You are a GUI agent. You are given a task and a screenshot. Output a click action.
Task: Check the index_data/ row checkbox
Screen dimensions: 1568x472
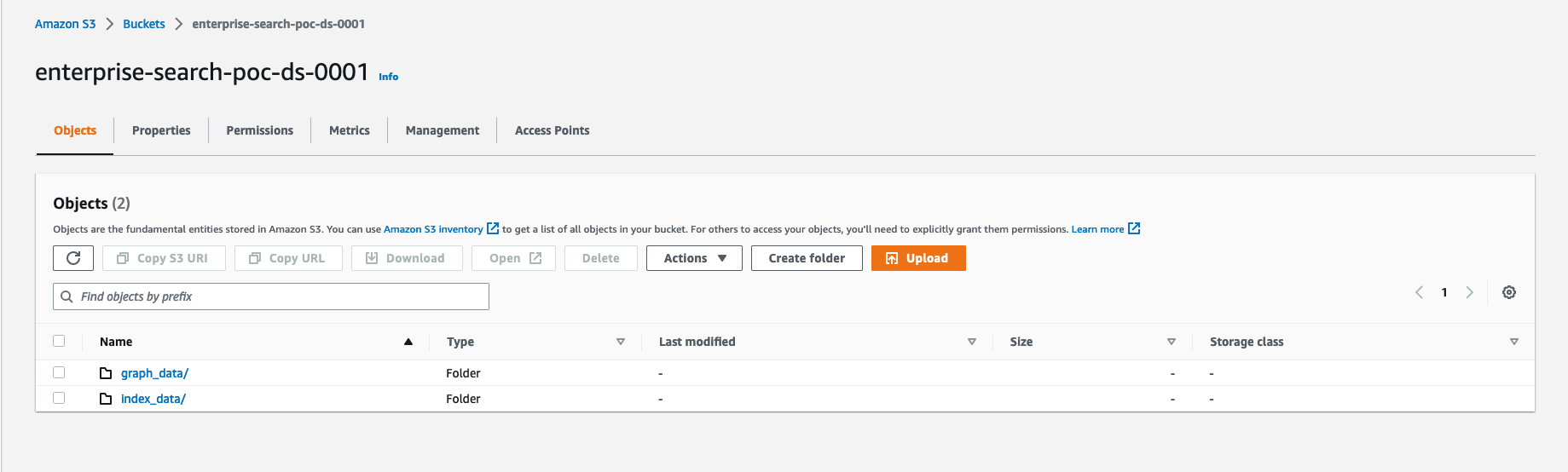59,398
